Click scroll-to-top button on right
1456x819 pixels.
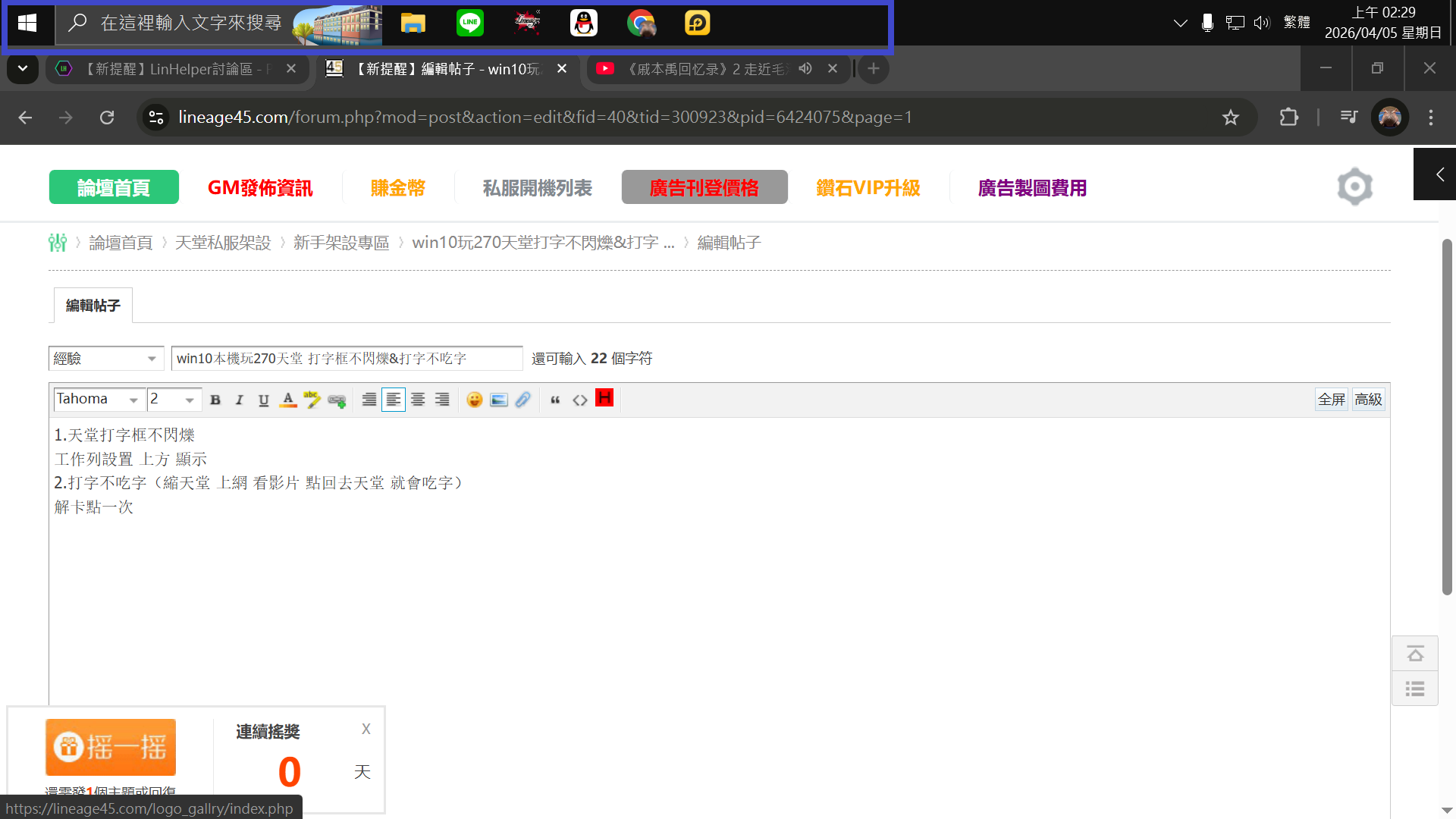[1415, 654]
